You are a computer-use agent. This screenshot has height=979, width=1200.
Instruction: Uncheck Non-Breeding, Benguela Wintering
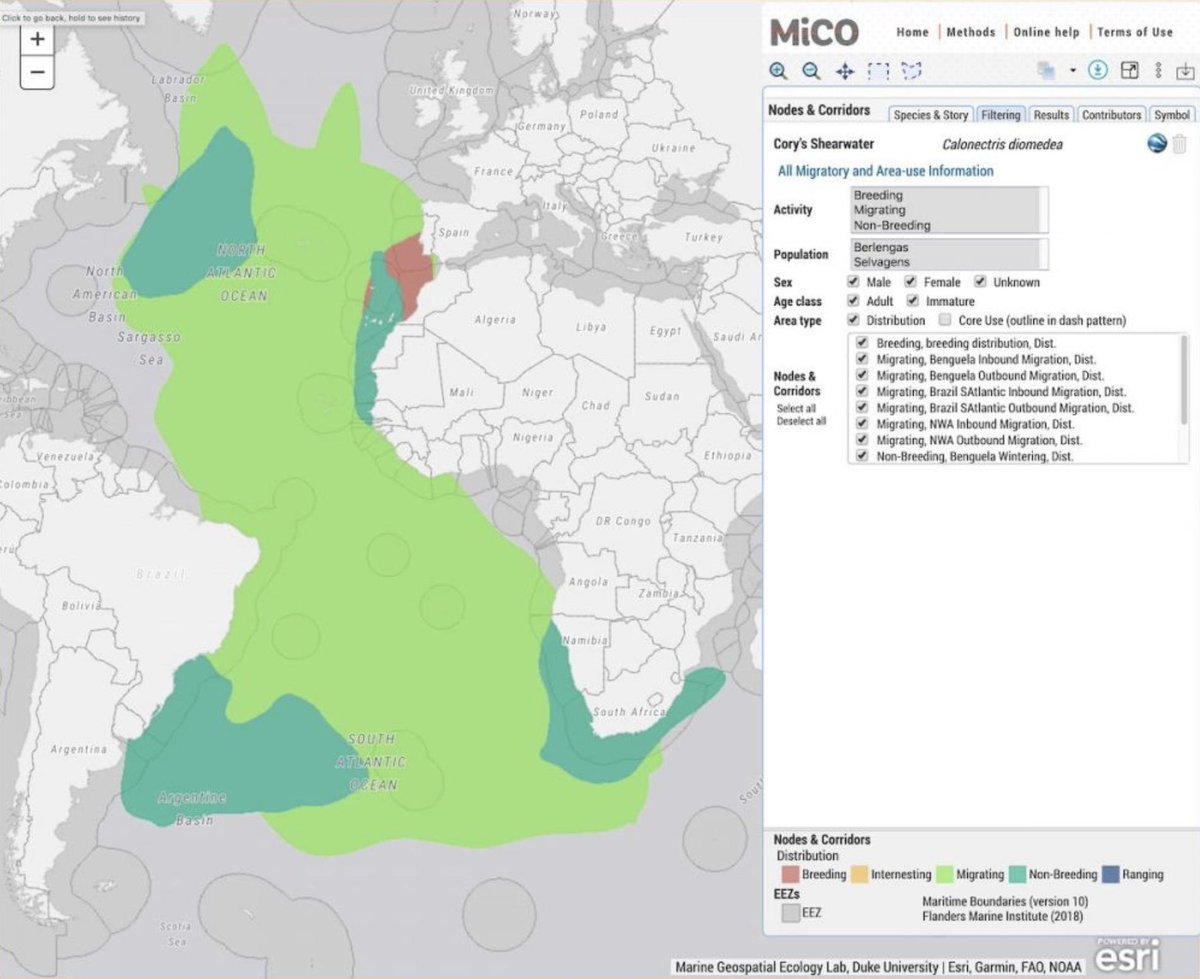pyautogui.click(x=861, y=456)
